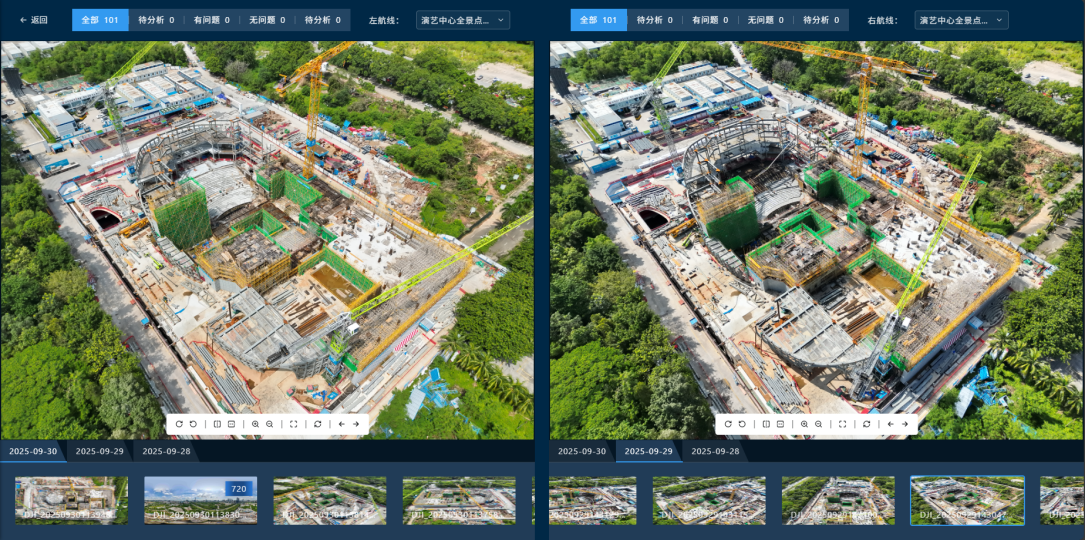Switch left panel to 2025-09-29 date tab
Image resolution: width=1085 pixels, height=540 pixels.
pos(100,452)
